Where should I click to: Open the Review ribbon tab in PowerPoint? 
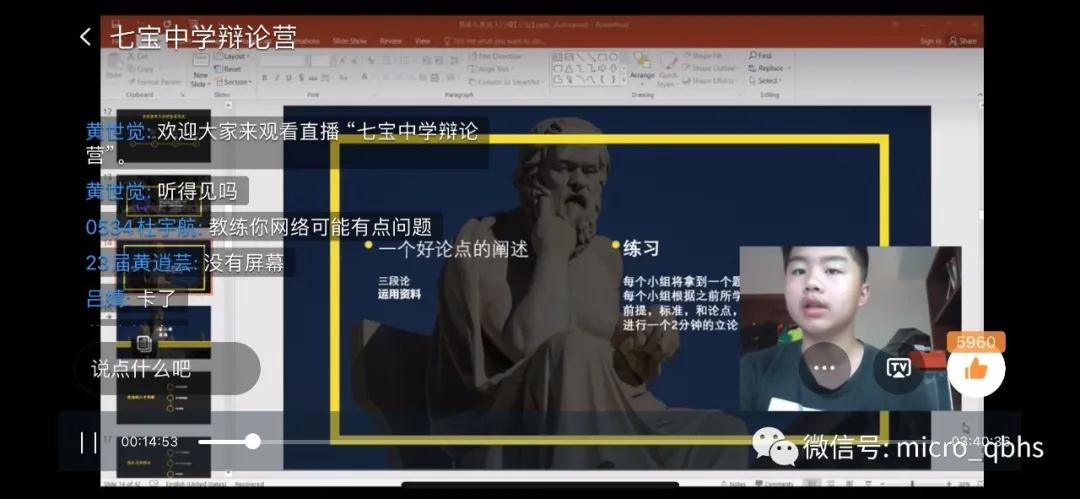point(391,41)
